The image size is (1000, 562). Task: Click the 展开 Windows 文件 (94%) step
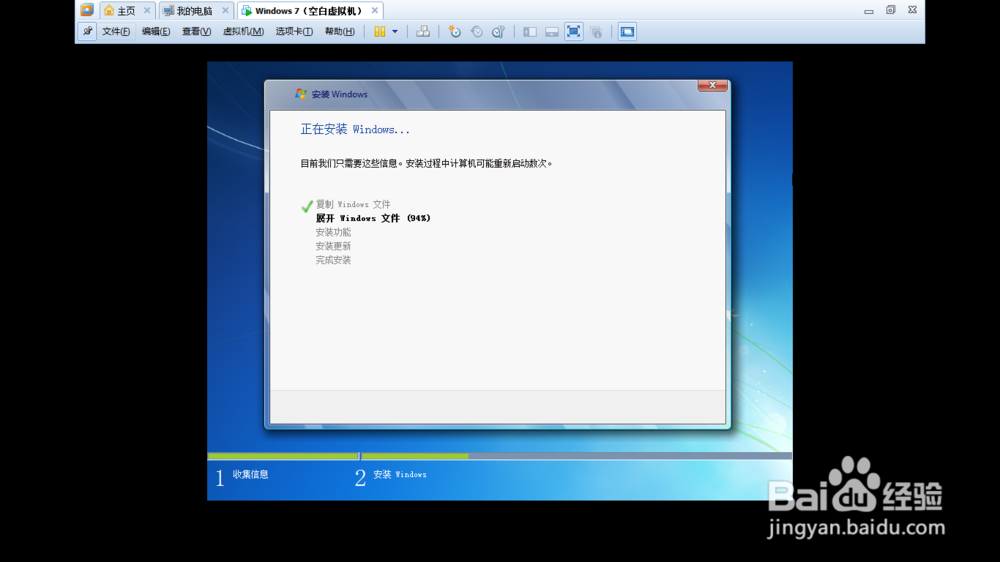tap(373, 218)
